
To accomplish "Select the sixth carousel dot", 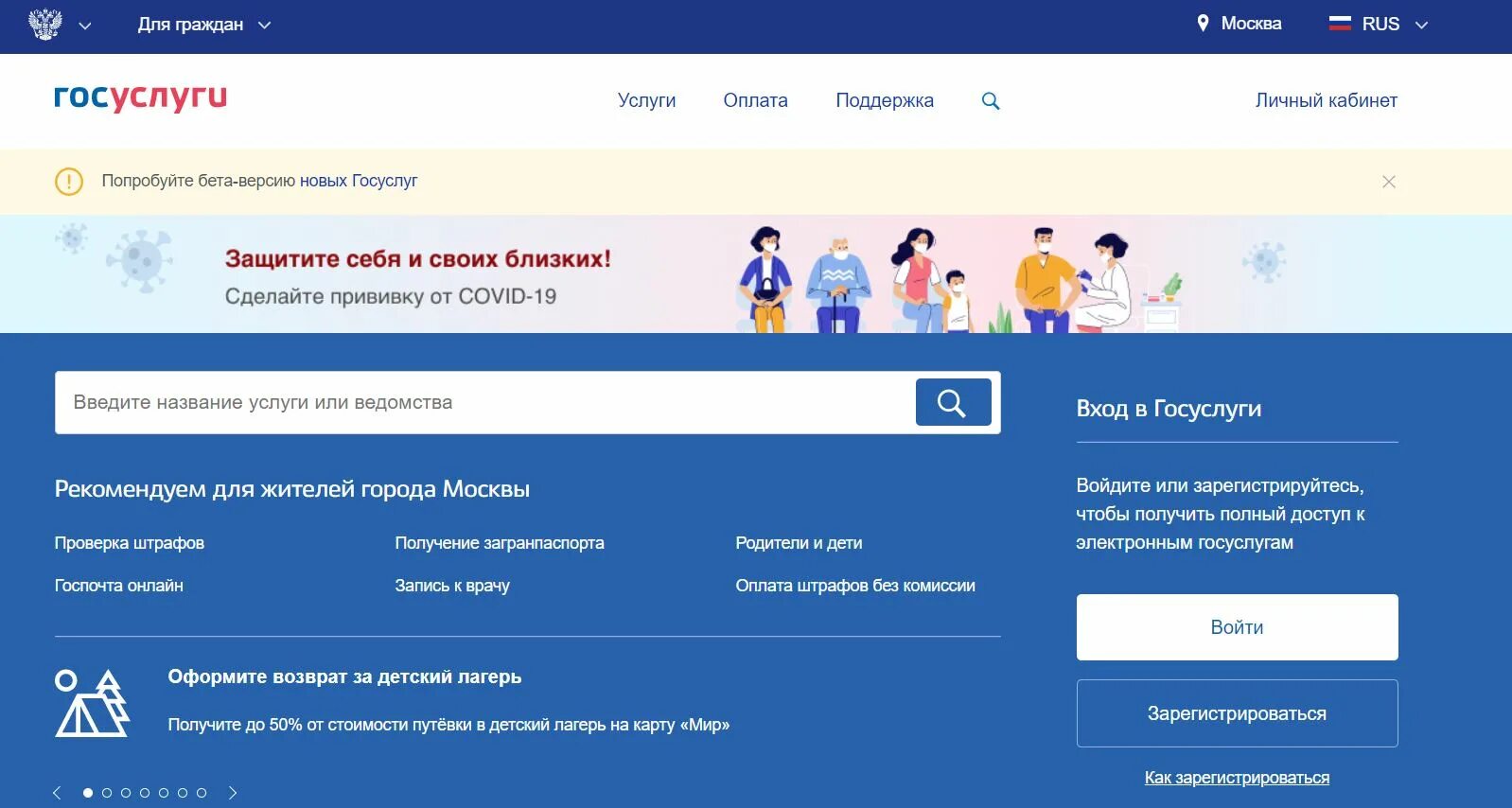I will 183,793.
